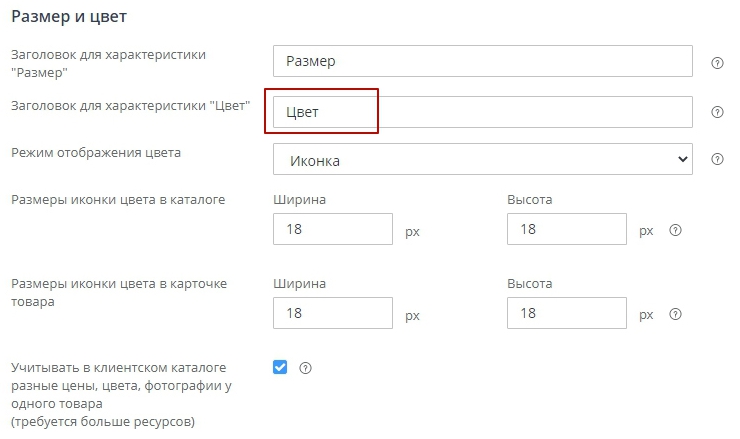Click the "Размеры иконки цвета в каталоге" label

(x=117, y=199)
